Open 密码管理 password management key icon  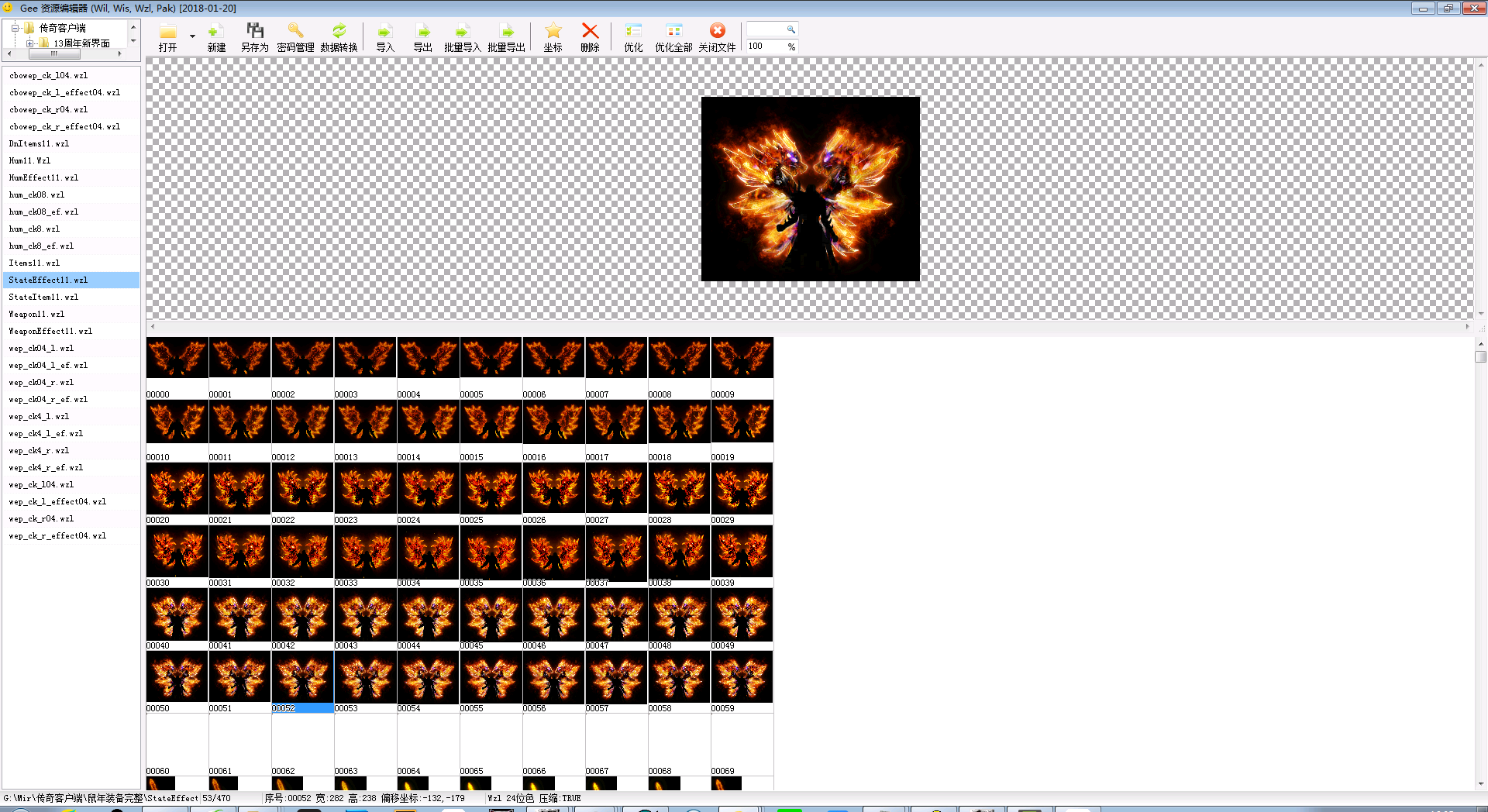click(295, 31)
